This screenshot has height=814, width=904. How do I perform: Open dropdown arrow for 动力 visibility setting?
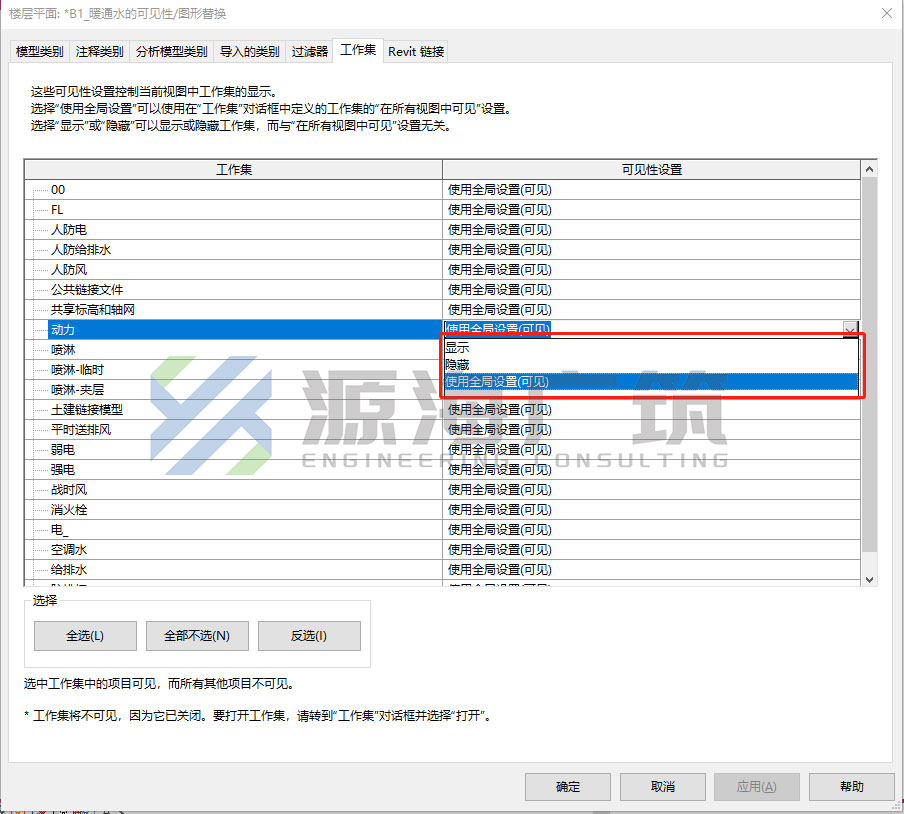pos(850,329)
